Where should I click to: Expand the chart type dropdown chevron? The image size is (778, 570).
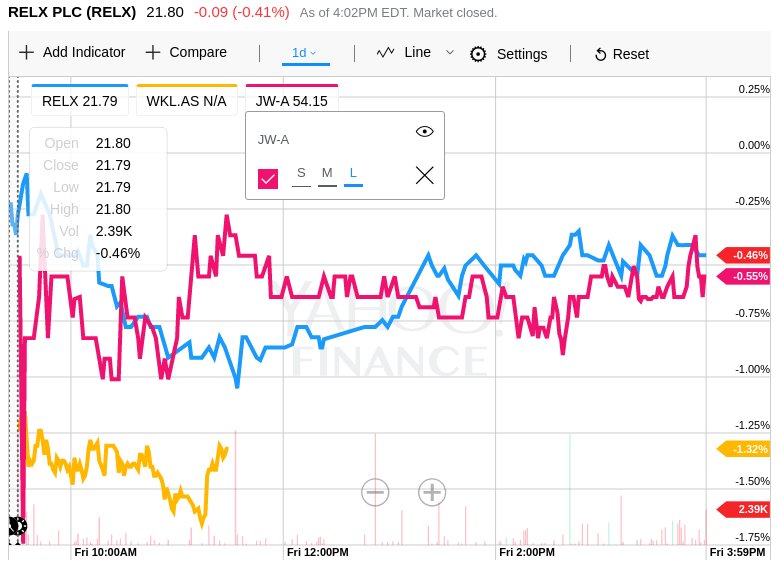[x=450, y=52]
